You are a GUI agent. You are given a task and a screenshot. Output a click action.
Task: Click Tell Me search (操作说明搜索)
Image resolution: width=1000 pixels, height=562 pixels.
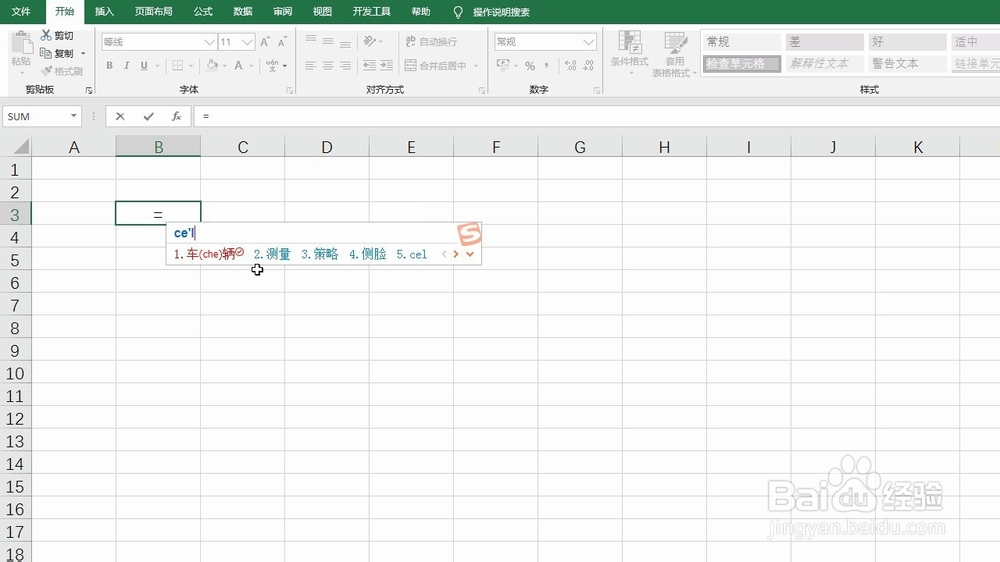(x=501, y=12)
